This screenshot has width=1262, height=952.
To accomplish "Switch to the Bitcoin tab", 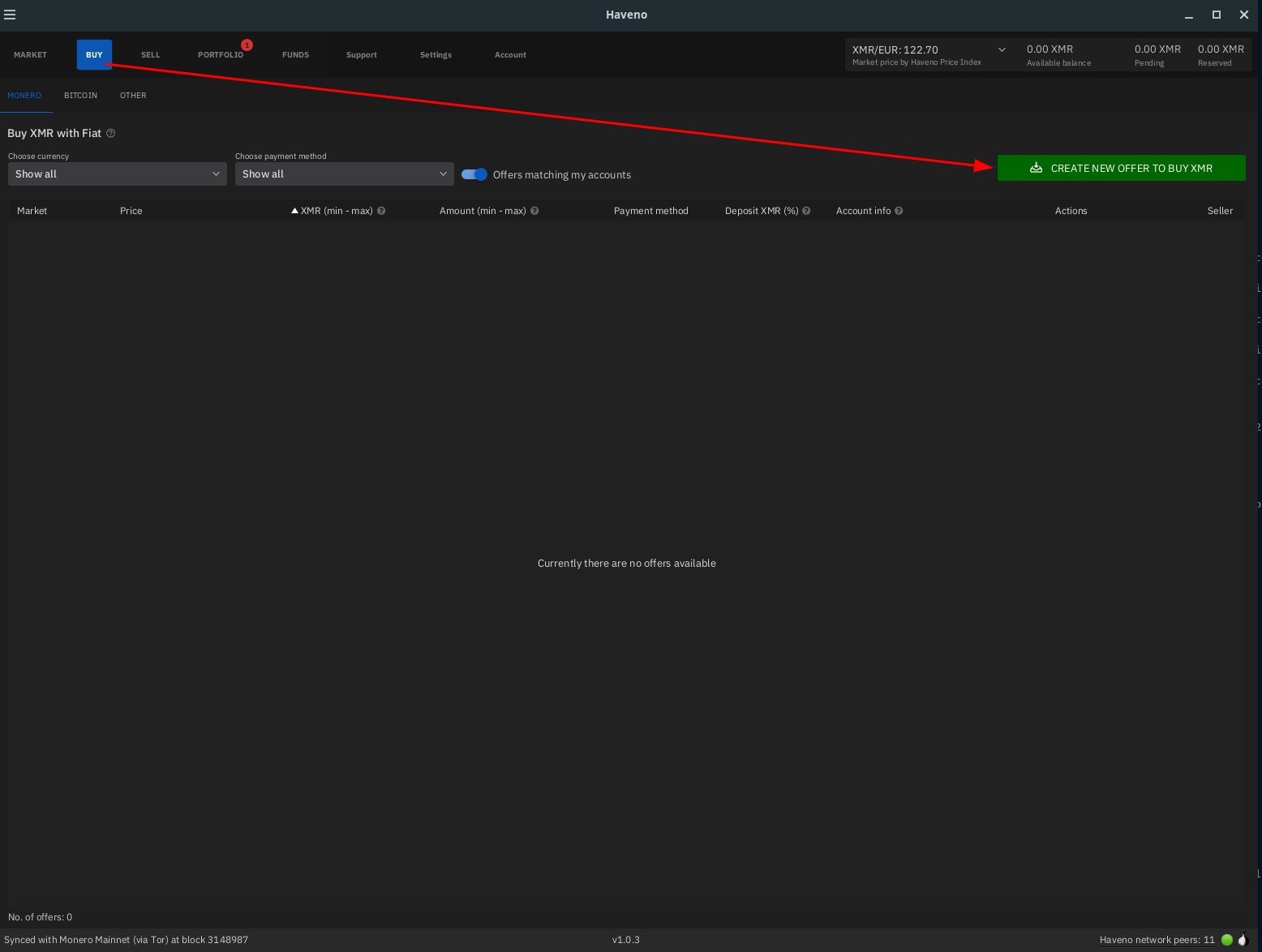I will (x=80, y=96).
